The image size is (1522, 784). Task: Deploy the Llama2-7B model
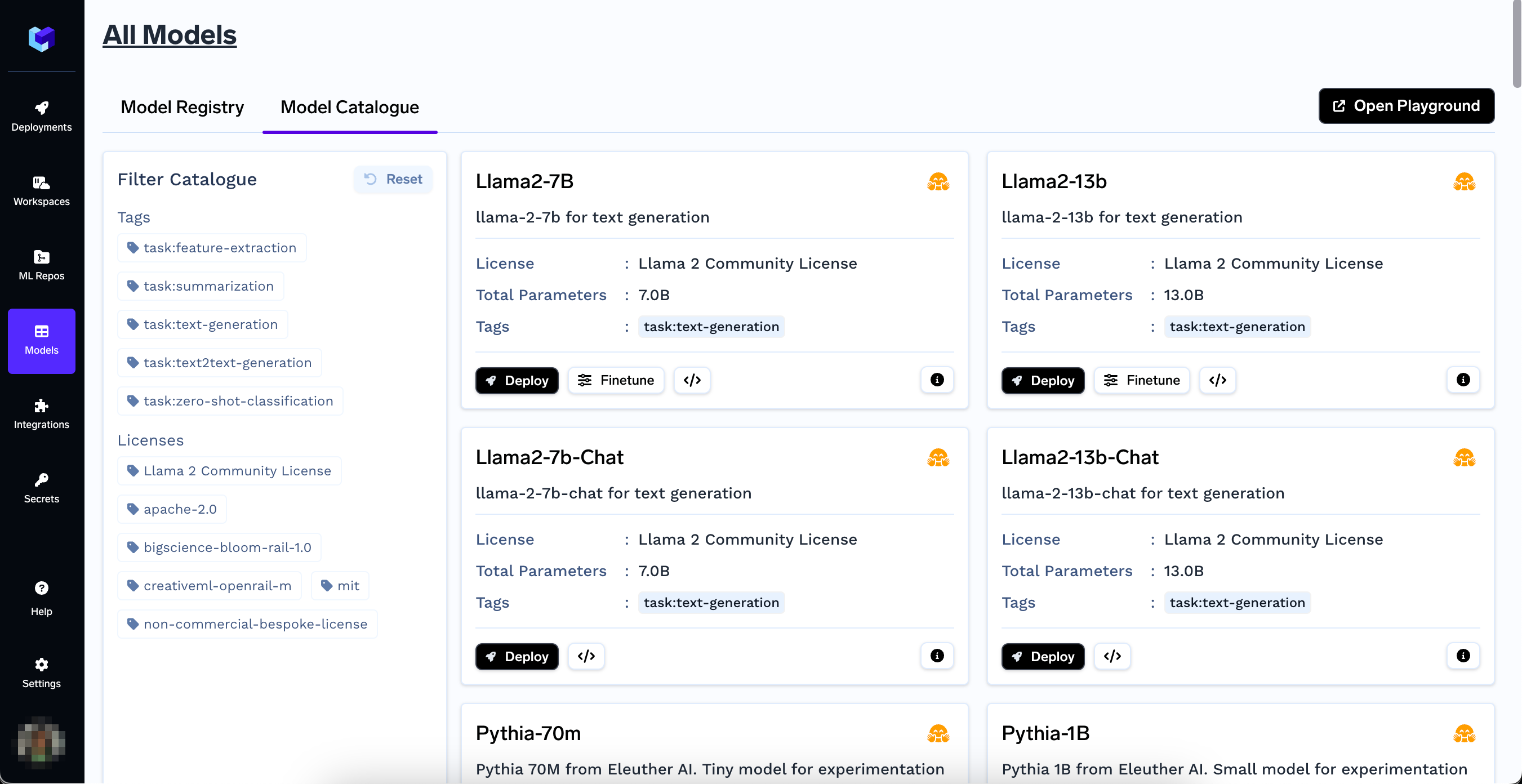(517, 381)
